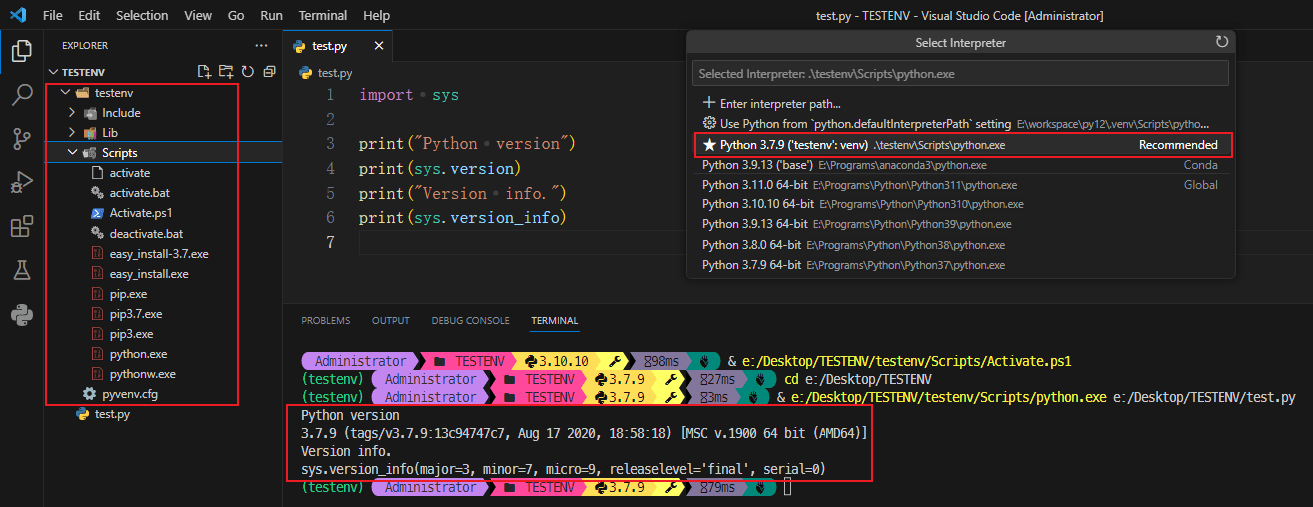Select Python 3.9.13 64-bit Python39 interpreter
Image resolution: width=1313 pixels, height=507 pixels.
click(961, 224)
